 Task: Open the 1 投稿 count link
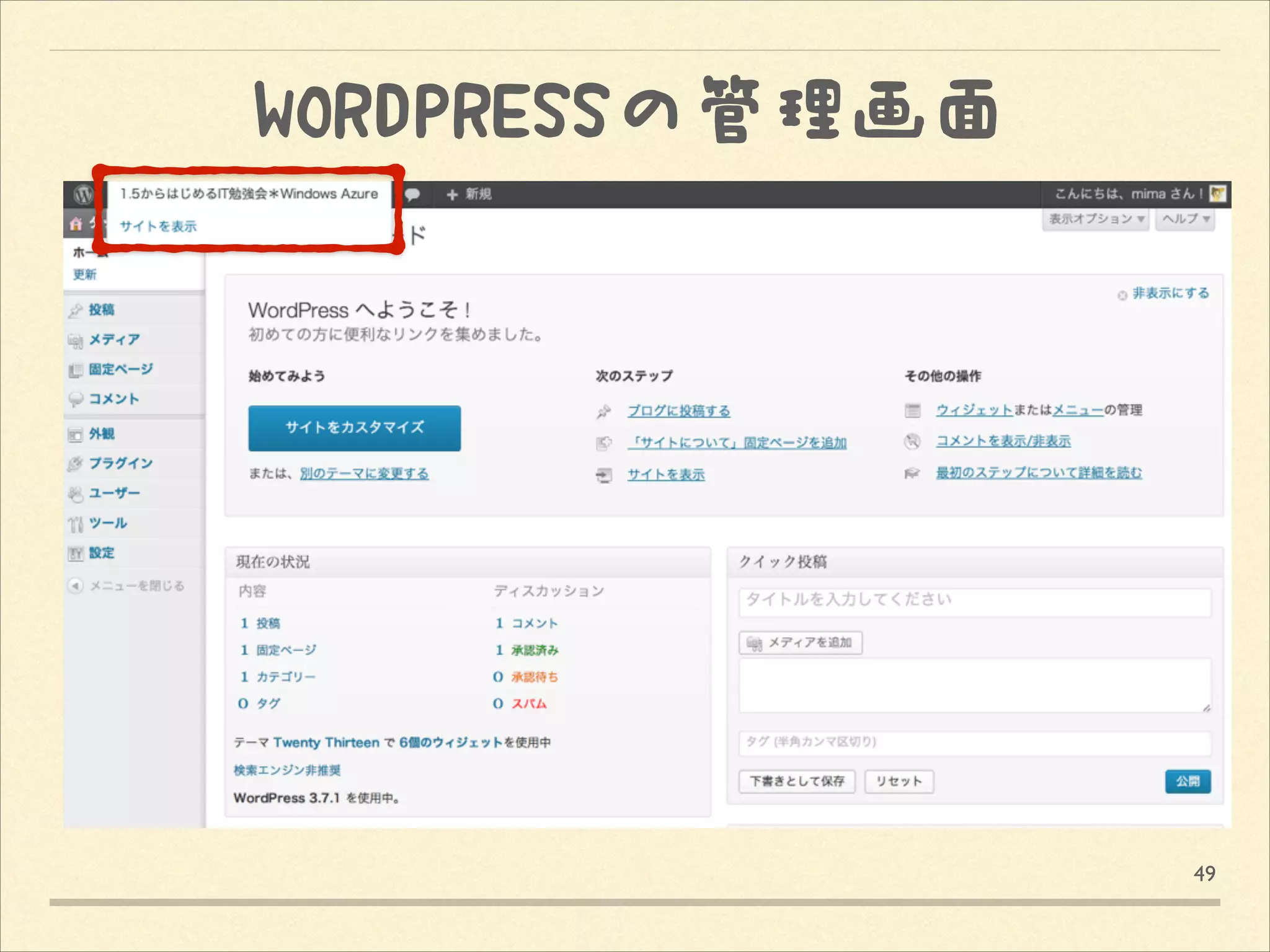(260, 624)
